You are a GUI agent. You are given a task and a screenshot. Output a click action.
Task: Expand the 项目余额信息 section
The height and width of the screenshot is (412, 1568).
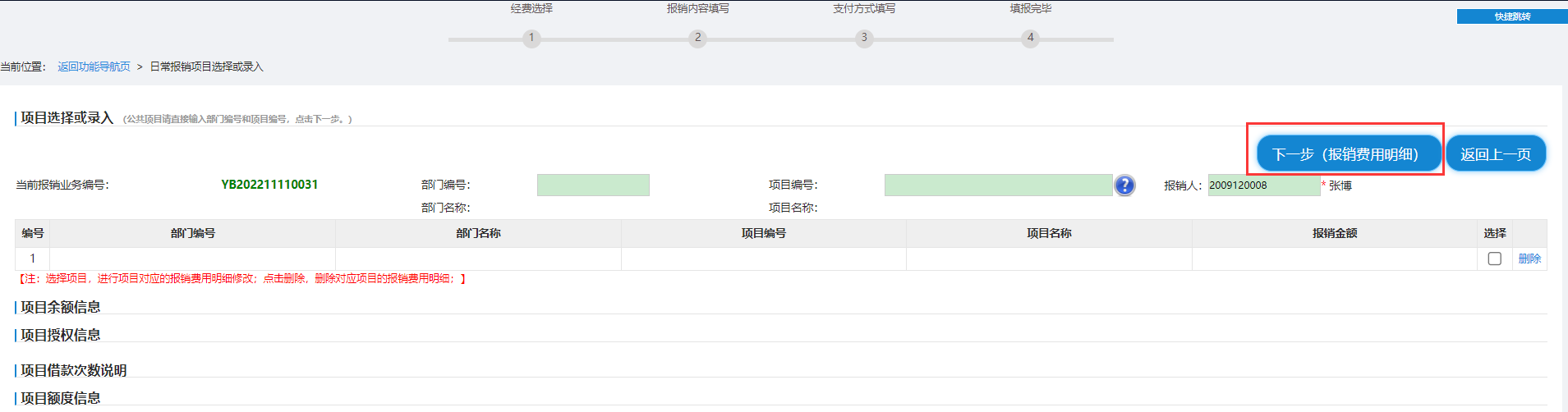(60, 307)
